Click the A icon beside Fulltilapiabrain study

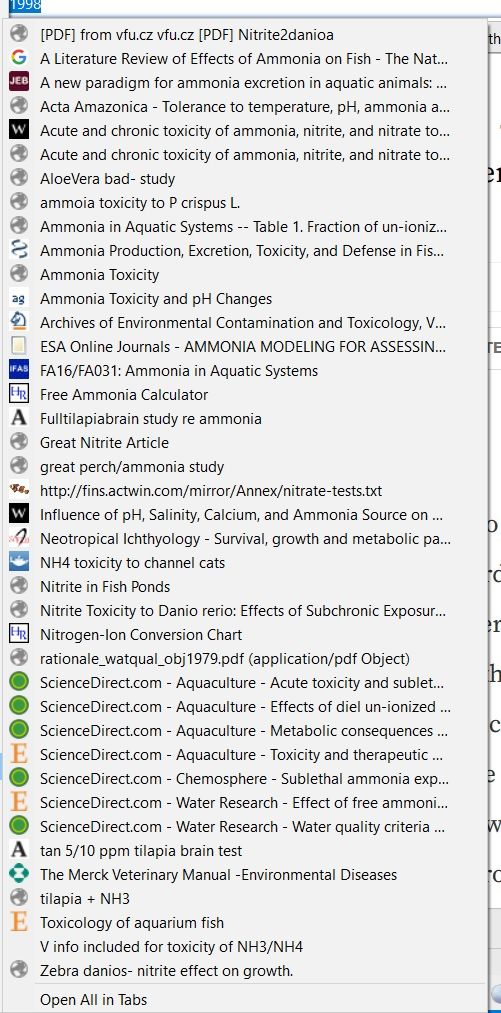(x=19, y=418)
